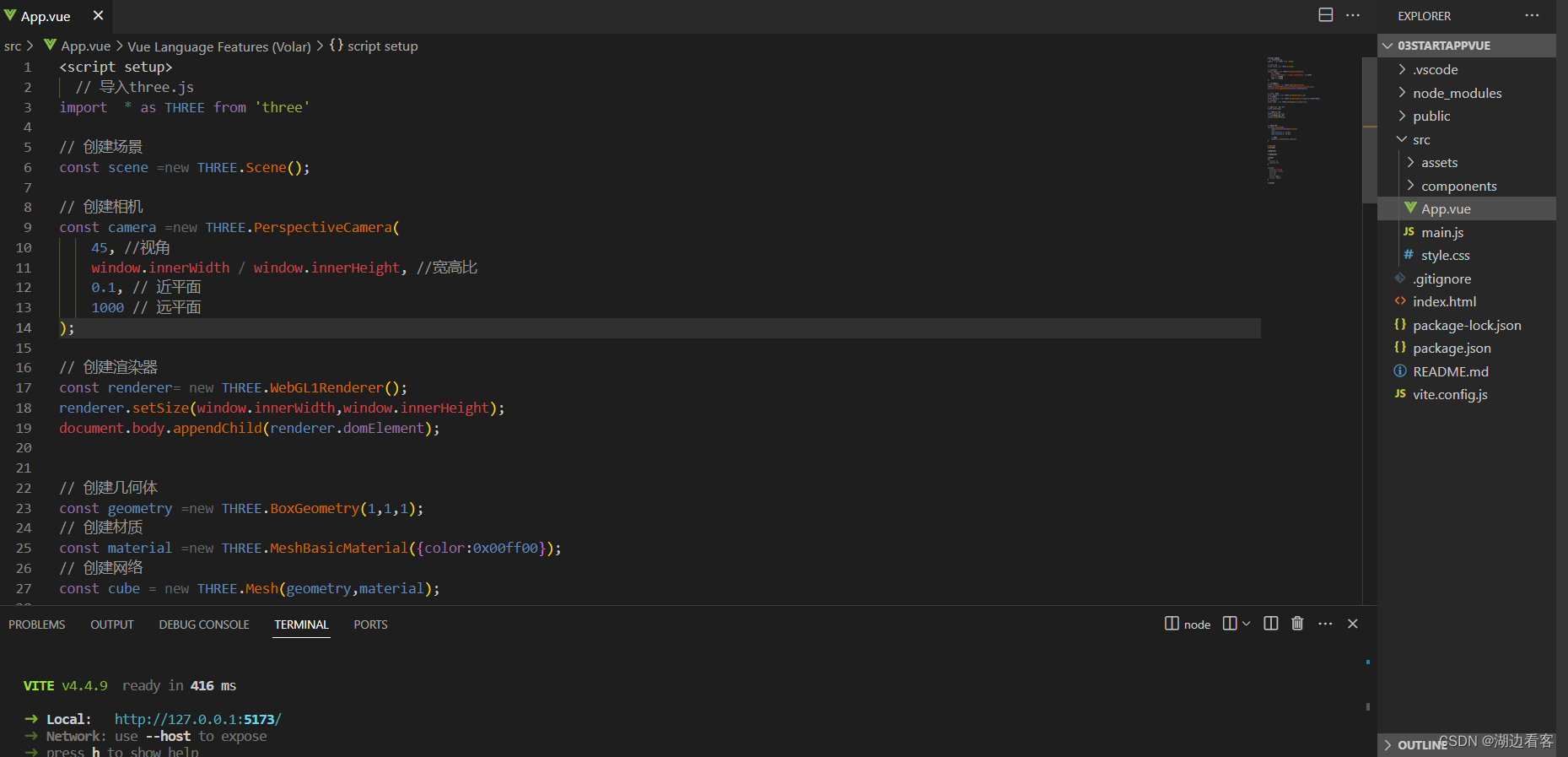This screenshot has height=757, width=1568.
Task: Open the launch profile dropdown arrow
Action: tap(1247, 624)
